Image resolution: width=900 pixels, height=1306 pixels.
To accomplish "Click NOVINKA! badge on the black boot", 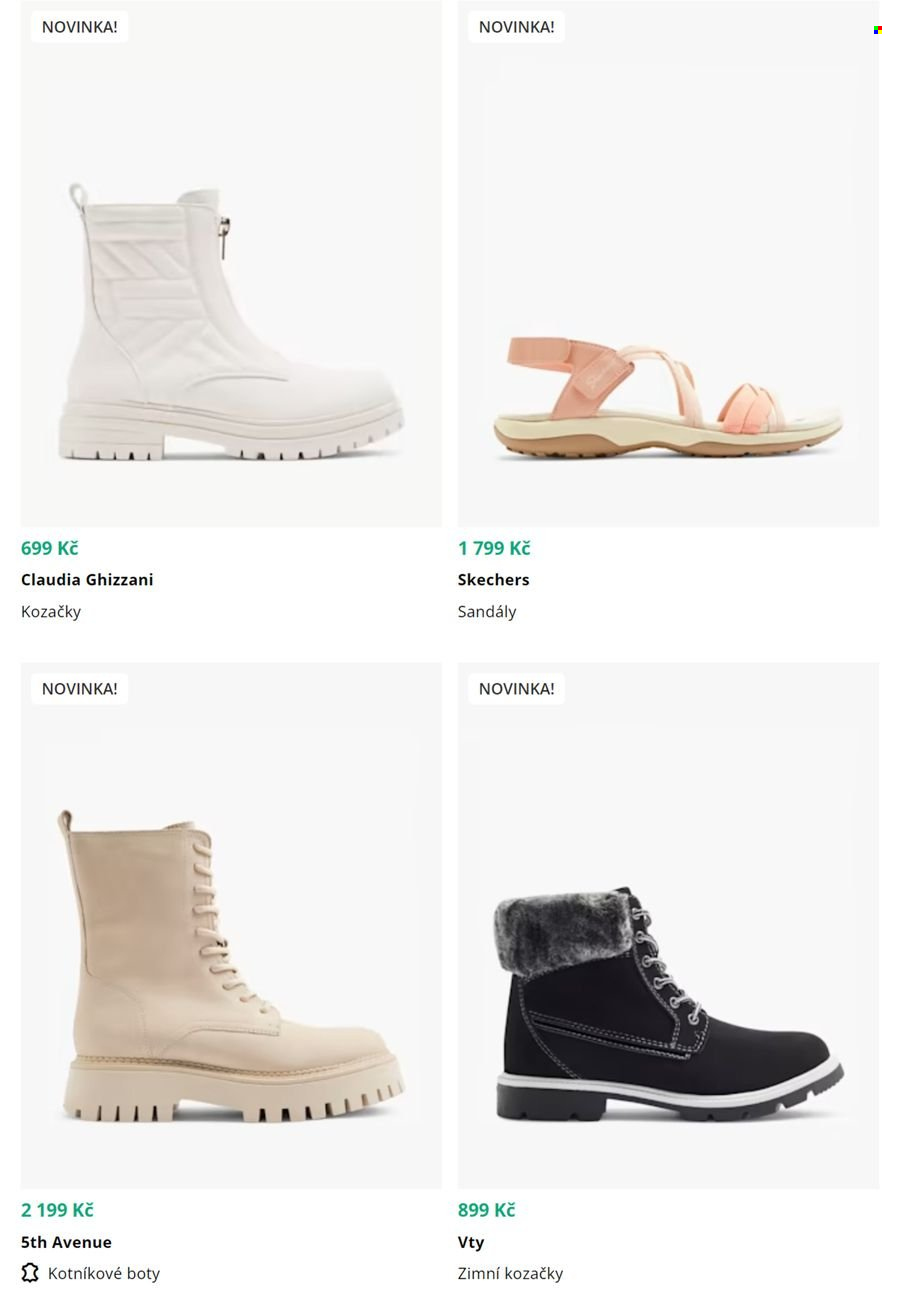I will 516,689.
